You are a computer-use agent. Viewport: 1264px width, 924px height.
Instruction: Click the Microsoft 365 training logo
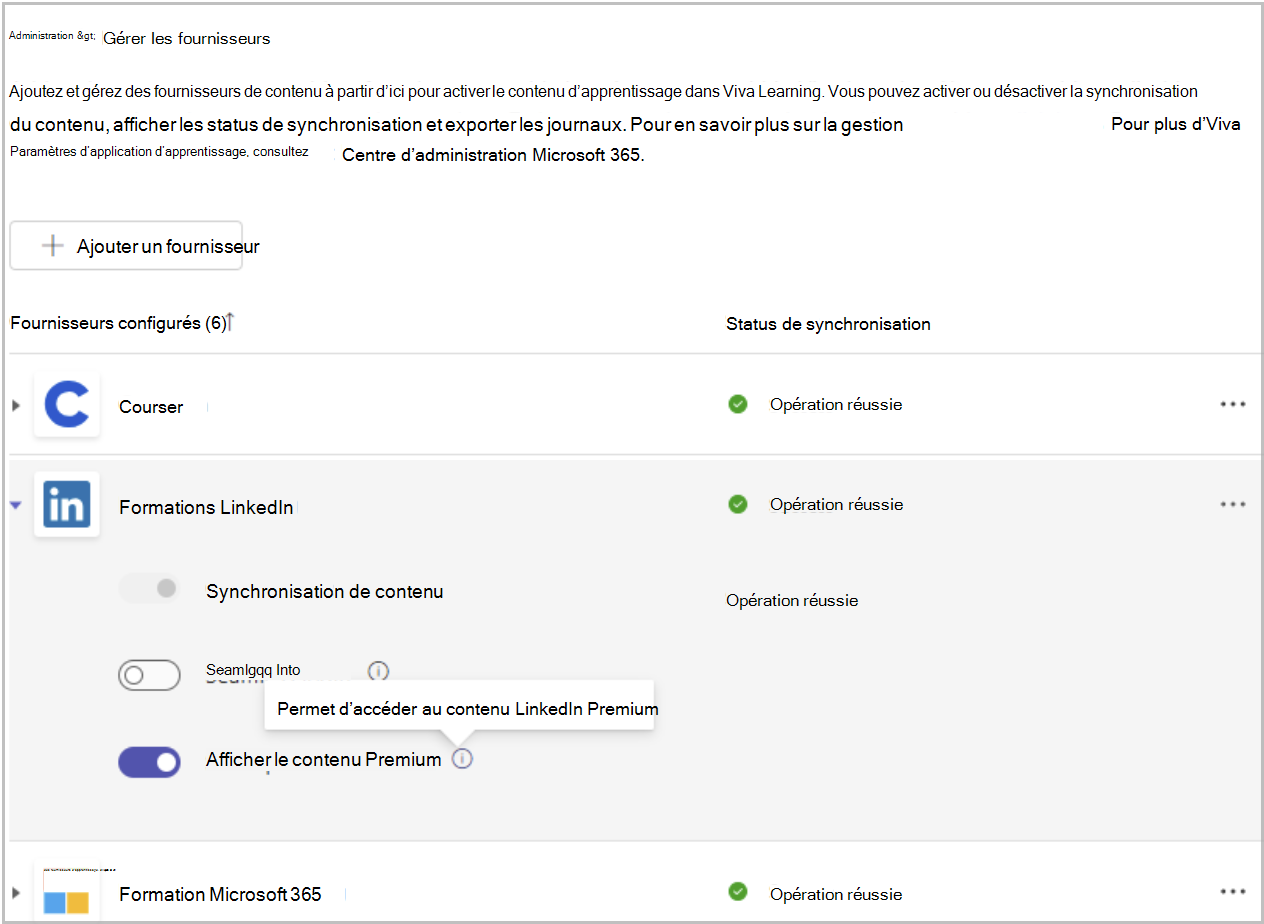[67, 893]
